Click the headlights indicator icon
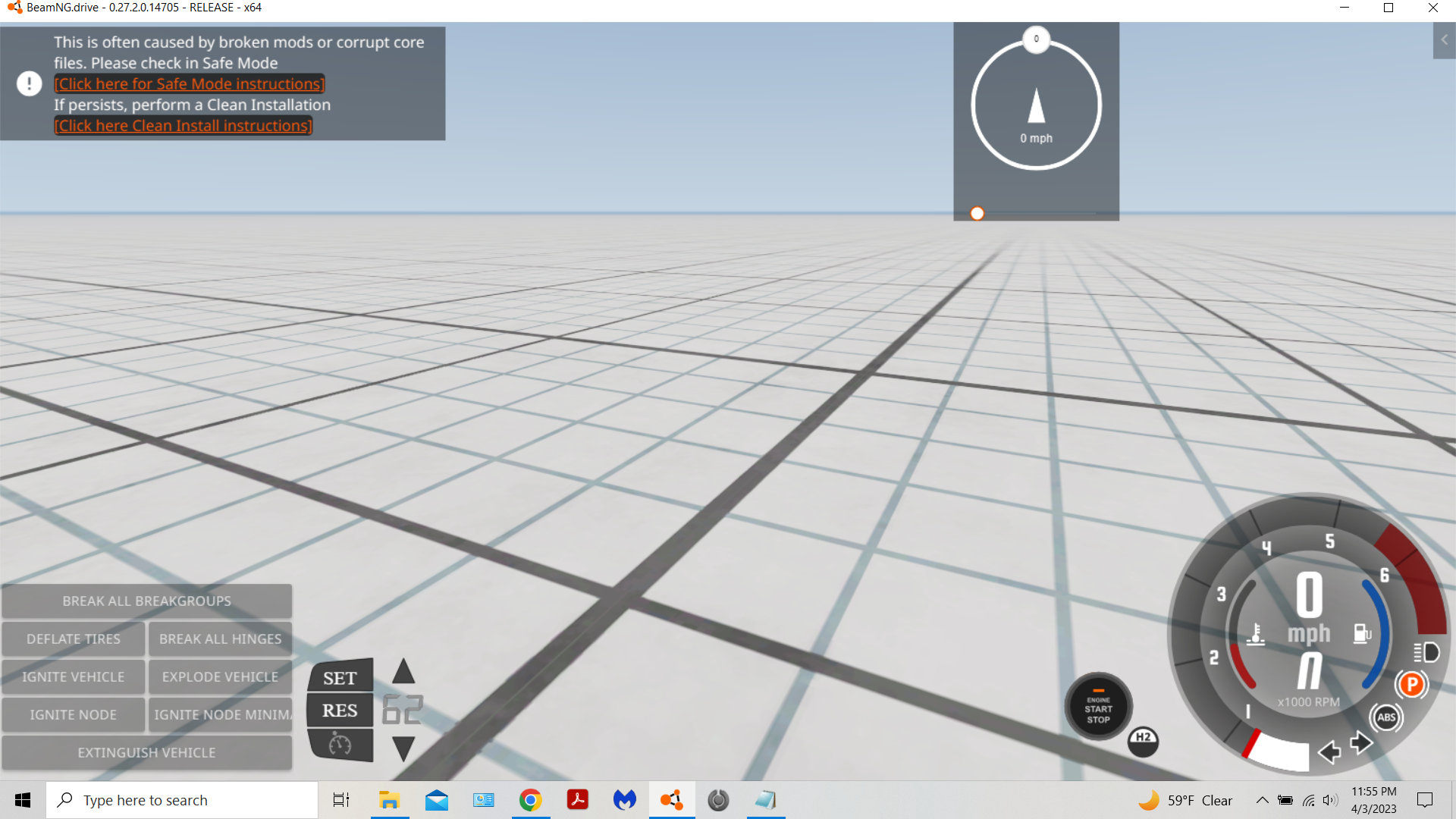 [1426, 652]
